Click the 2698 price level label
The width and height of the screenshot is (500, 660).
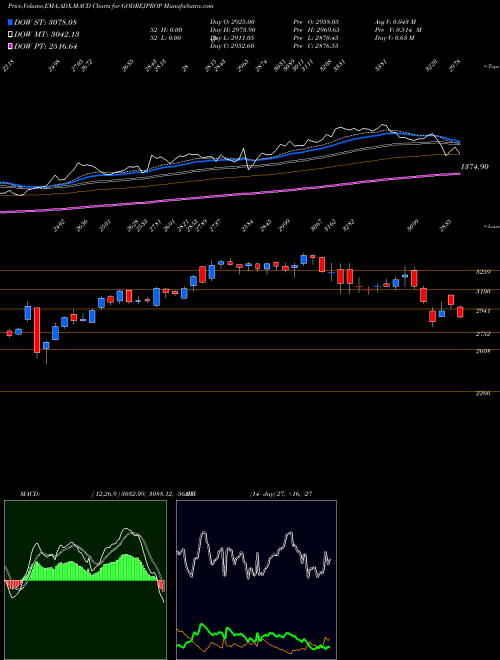click(x=483, y=351)
